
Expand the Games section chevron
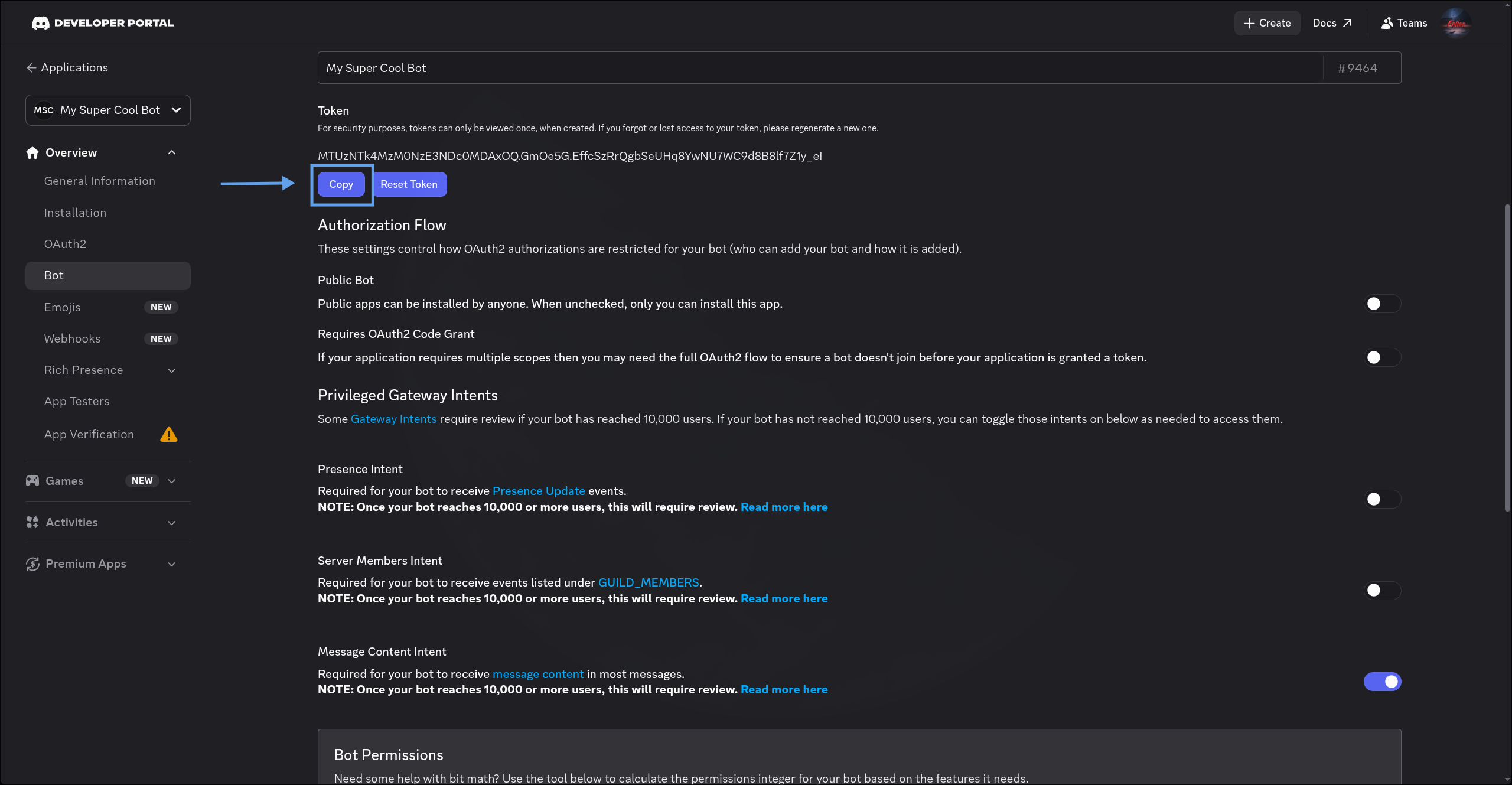click(x=172, y=481)
